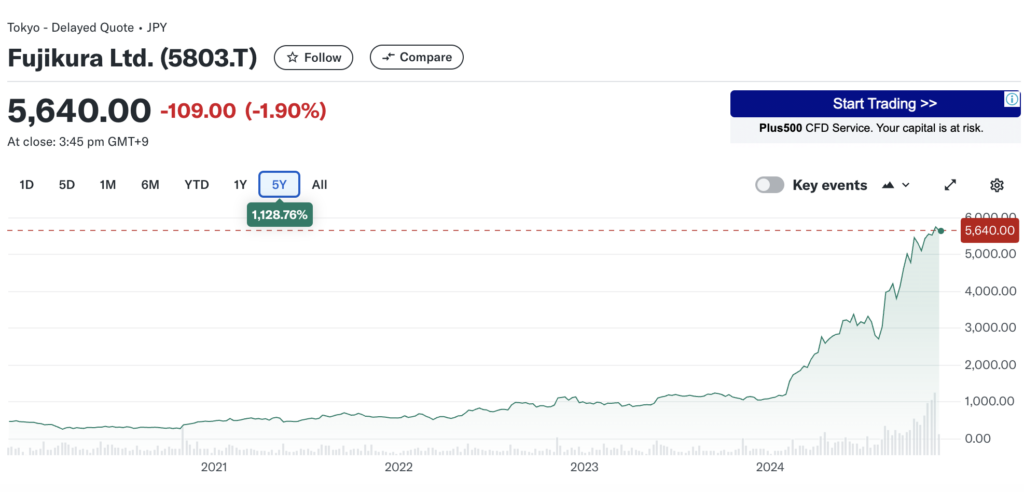
Task: Select the 5D time range
Action: tap(67, 185)
